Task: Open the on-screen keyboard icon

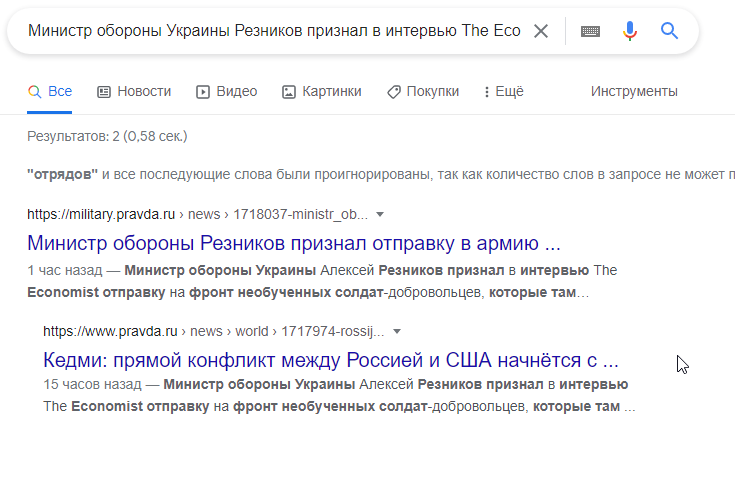Action: point(590,31)
